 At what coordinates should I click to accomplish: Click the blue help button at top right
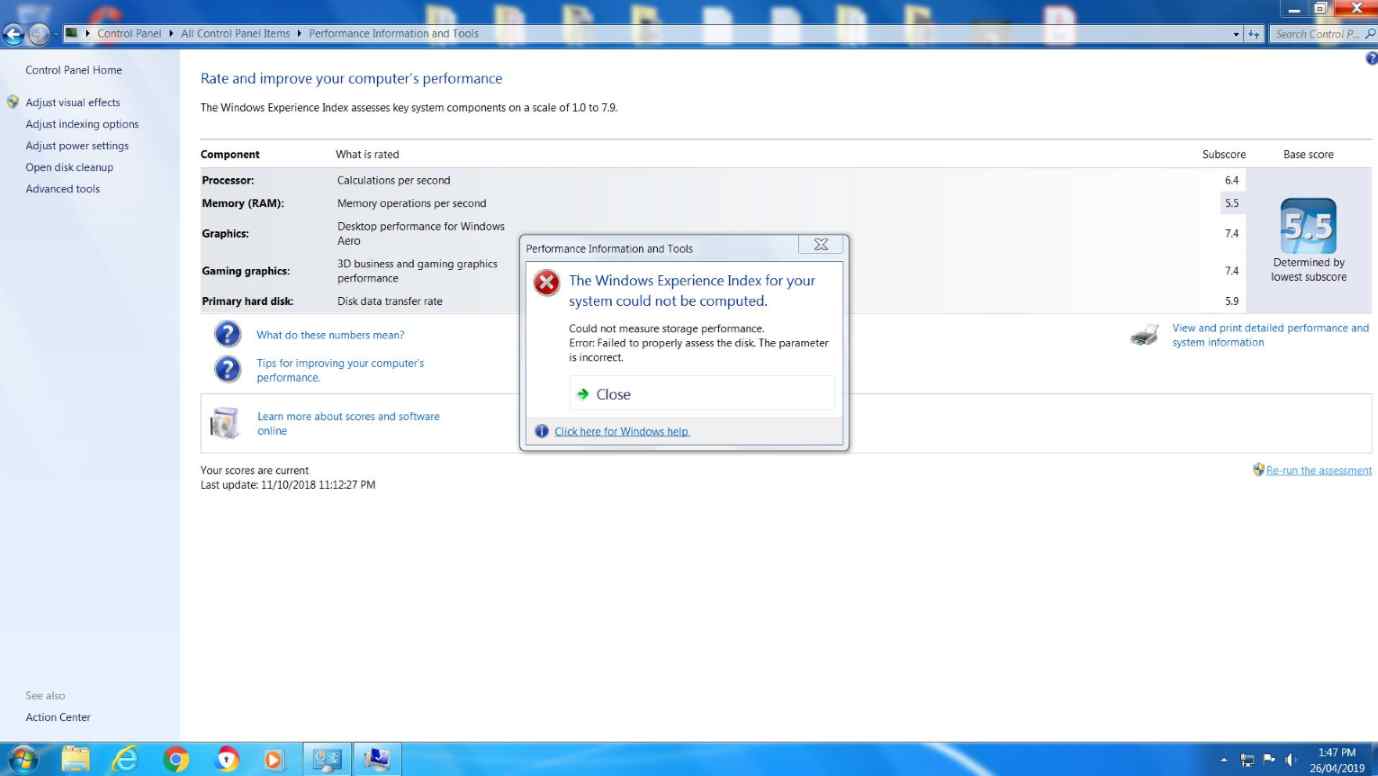[1371, 59]
